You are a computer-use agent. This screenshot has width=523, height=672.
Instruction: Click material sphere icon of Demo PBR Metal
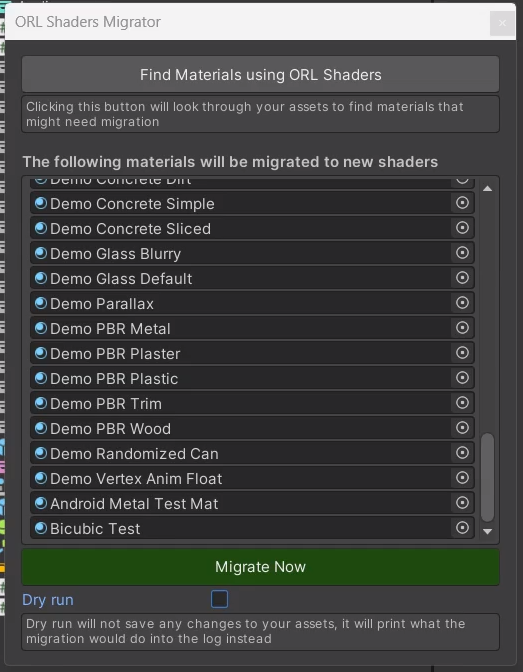coord(41,328)
